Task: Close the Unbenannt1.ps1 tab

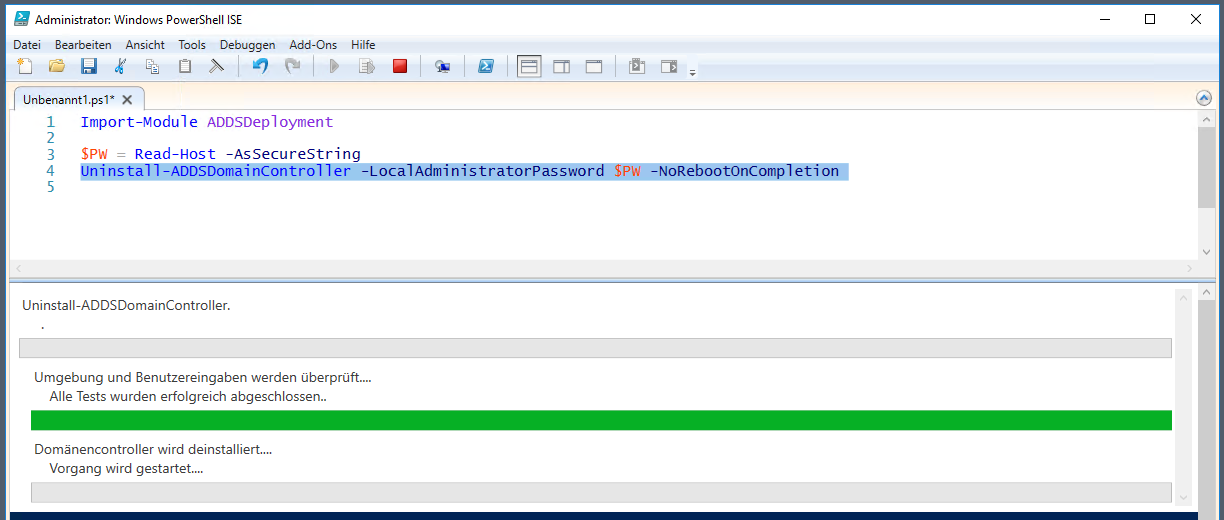Action: tap(127, 99)
